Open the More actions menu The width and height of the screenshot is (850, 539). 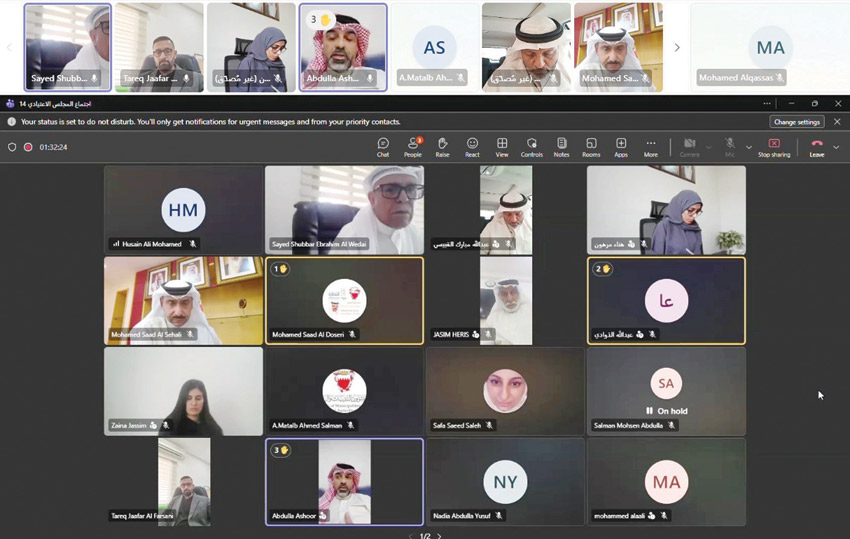651,147
